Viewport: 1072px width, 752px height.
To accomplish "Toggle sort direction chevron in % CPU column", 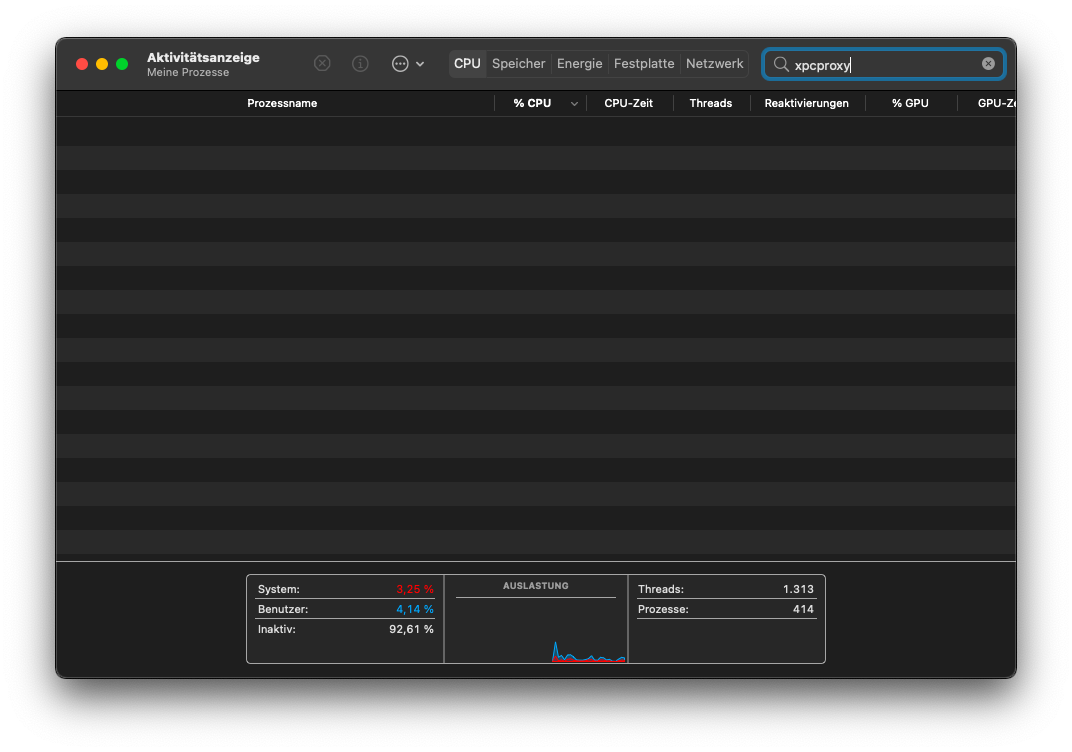I will point(574,104).
